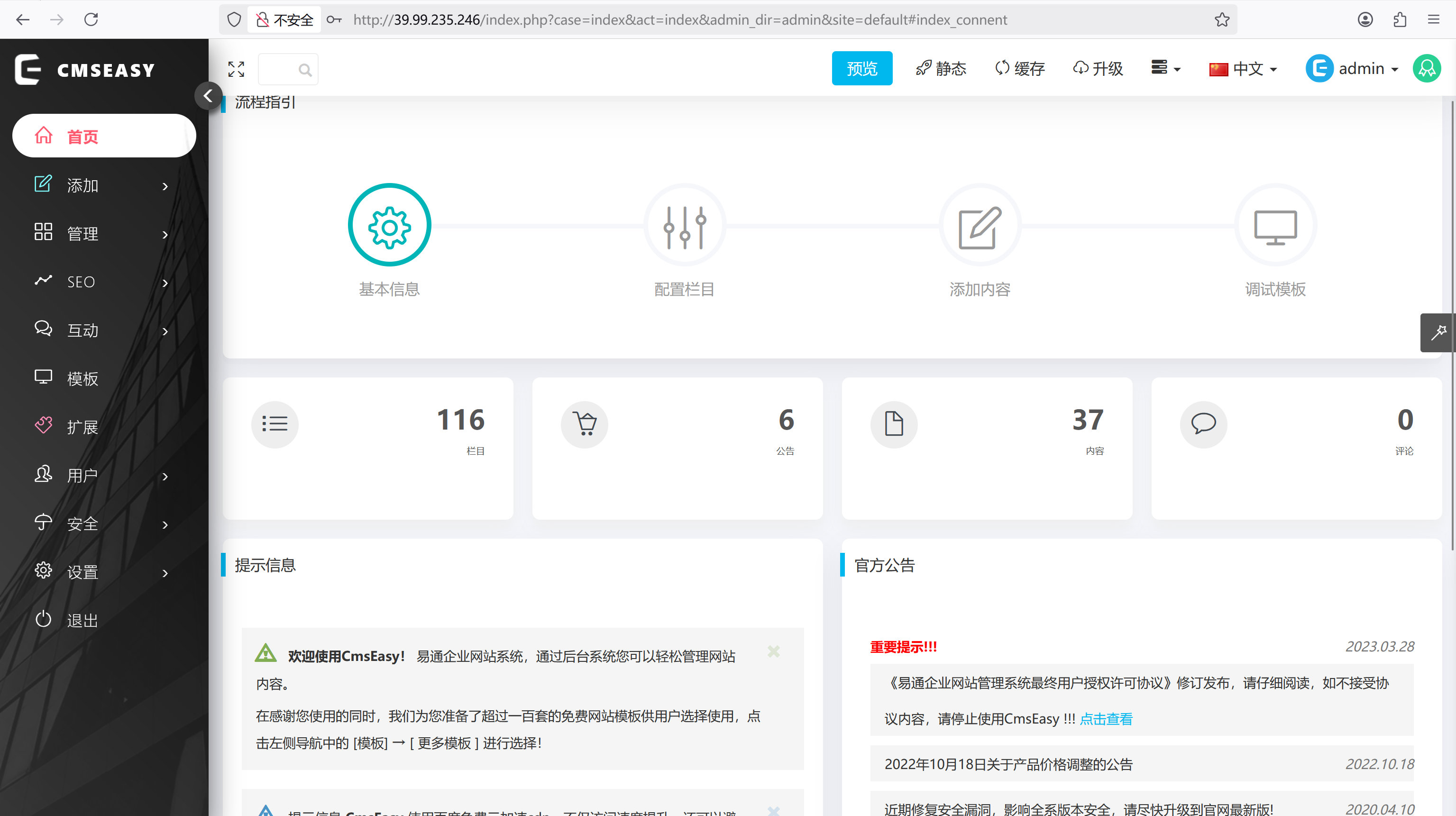Expand the 安全 menu chevron

pyautogui.click(x=165, y=525)
